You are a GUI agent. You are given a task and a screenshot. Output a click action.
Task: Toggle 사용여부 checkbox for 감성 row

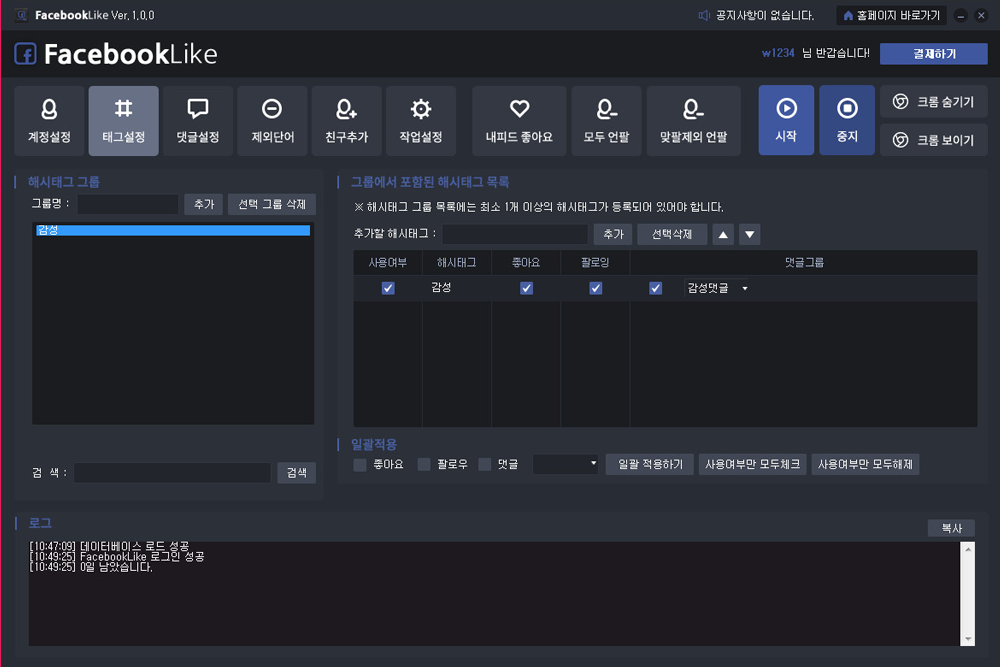(388, 288)
